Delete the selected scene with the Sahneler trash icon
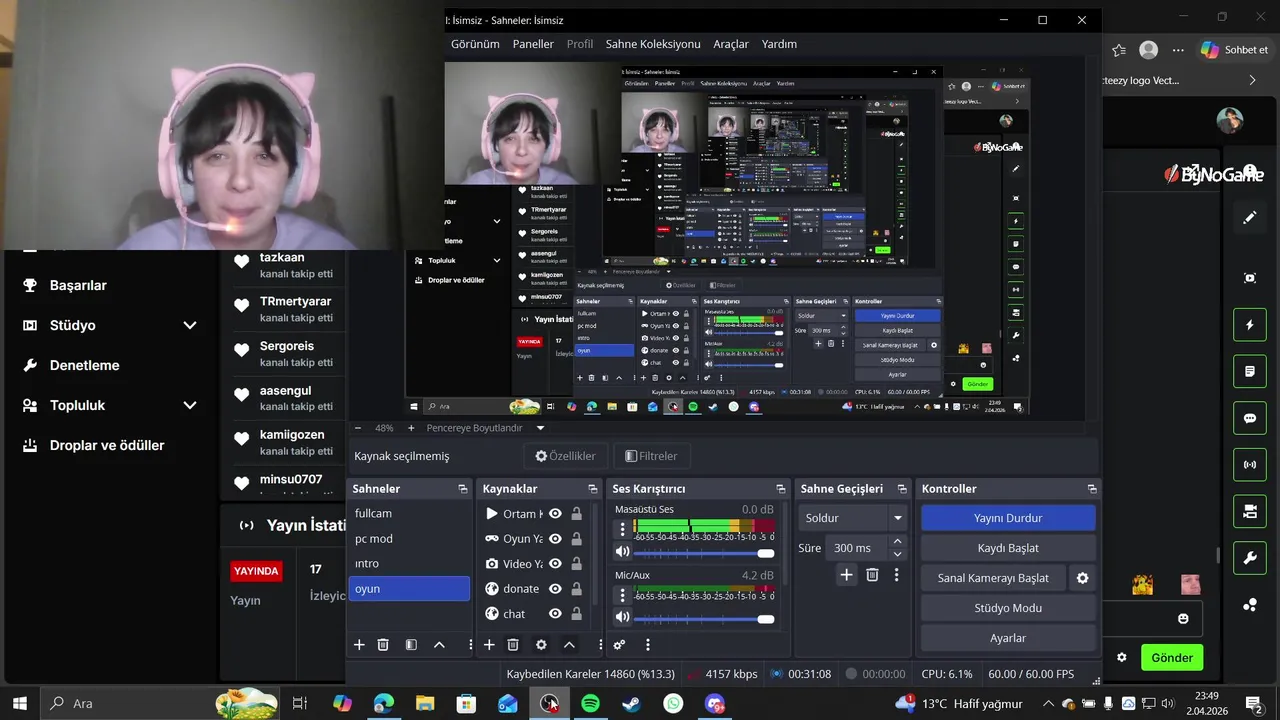This screenshot has width=1280, height=720. coord(383,645)
